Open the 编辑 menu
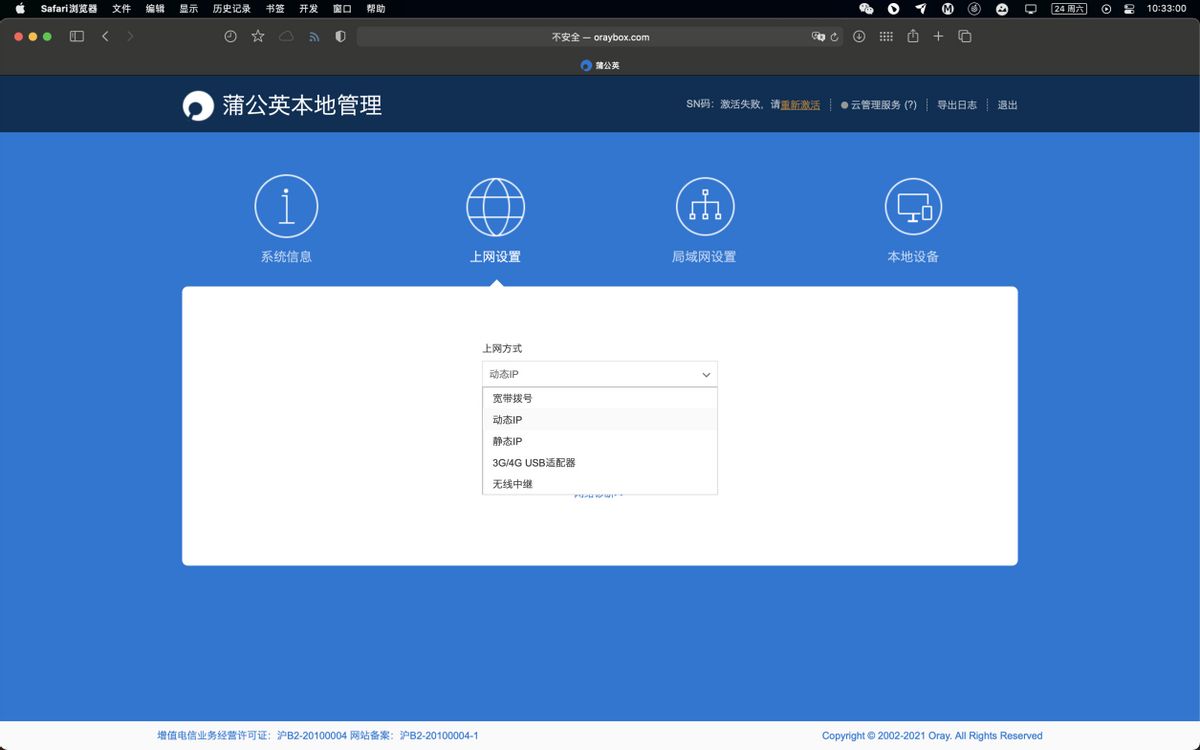This screenshot has width=1200, height=750. pyautogui.click(x=155, y=9)
